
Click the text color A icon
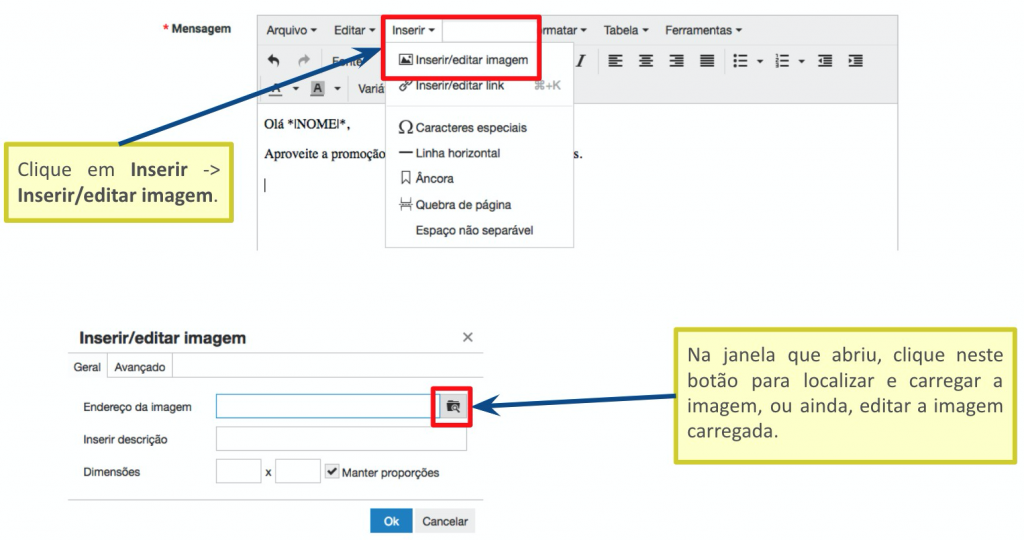(276, 88)
